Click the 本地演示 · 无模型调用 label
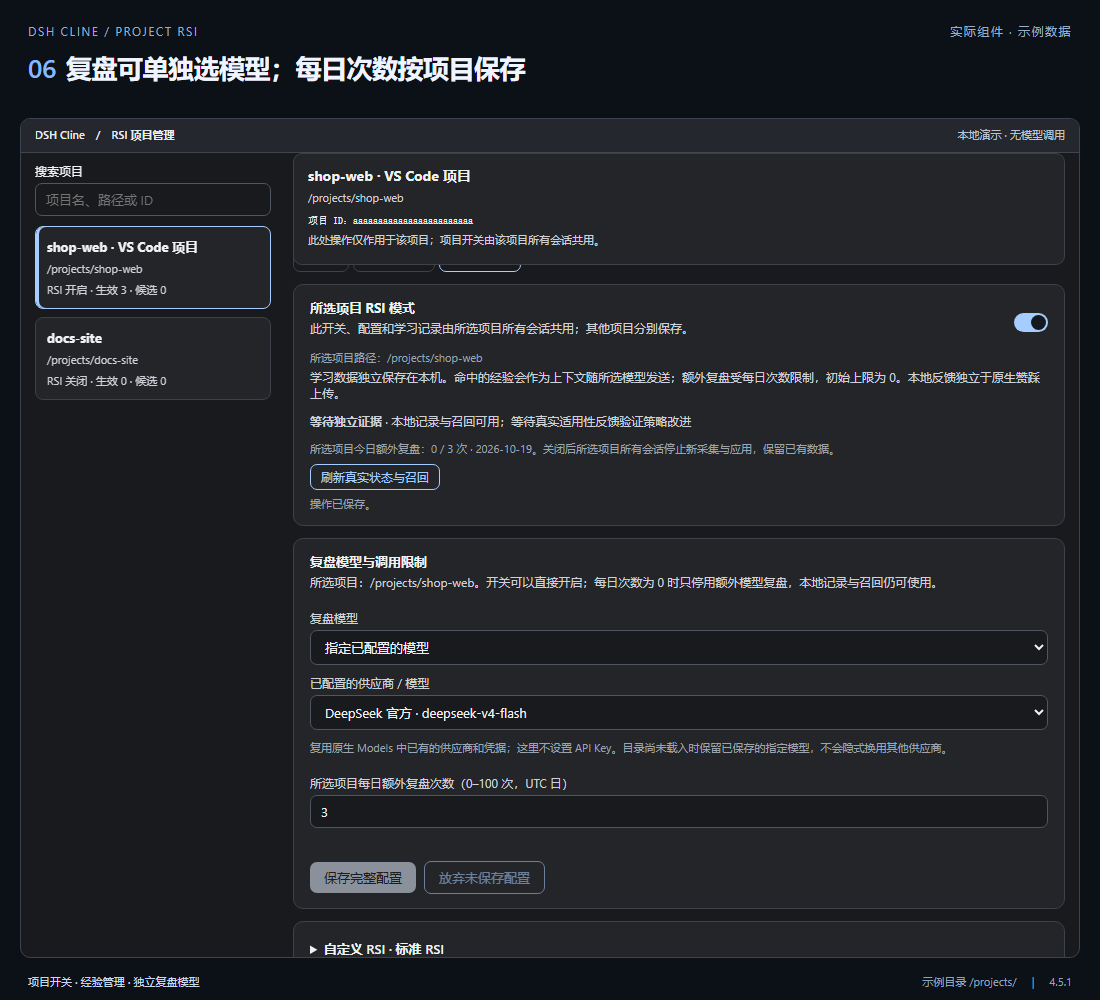 pos(1011,135)
